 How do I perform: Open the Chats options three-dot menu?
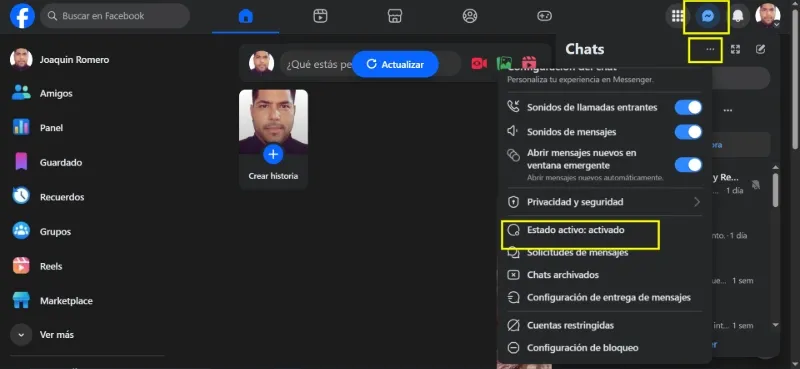point(710,50)
